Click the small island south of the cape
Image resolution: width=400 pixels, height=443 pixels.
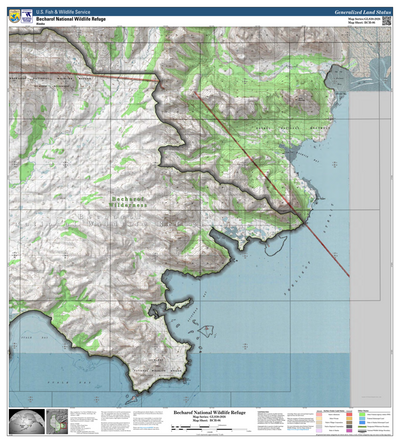[x=132, y=398]
